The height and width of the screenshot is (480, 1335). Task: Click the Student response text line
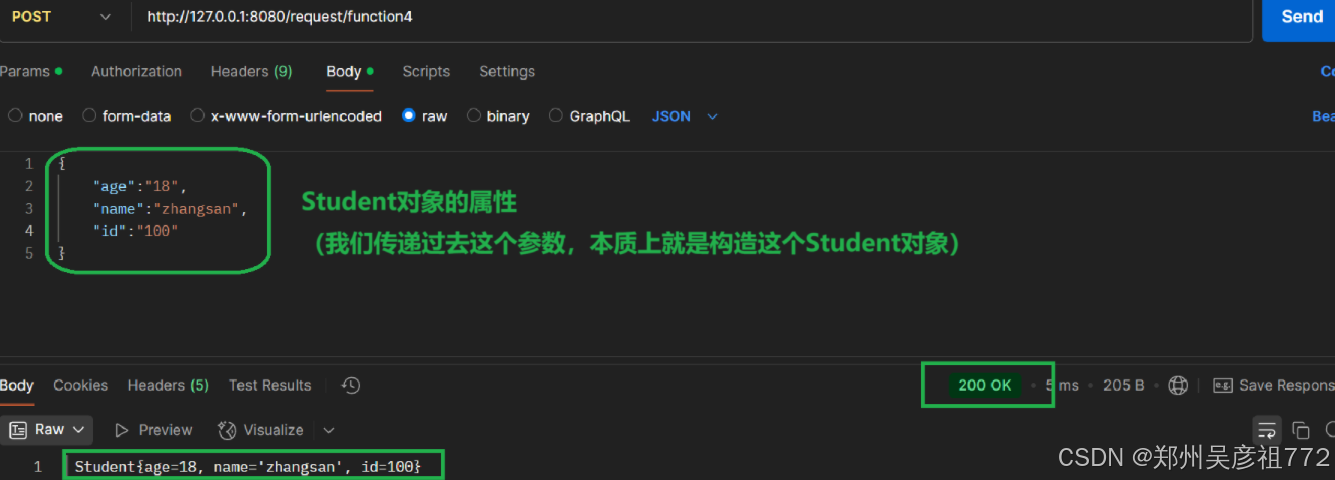click(248, 466)
